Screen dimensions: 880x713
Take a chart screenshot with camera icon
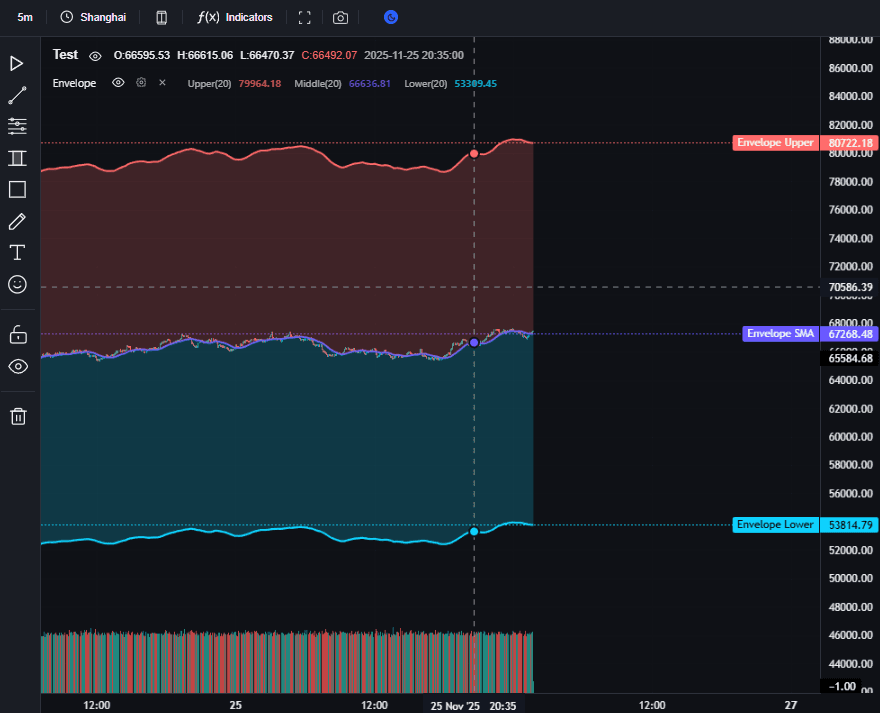click(x=341, y=18)
